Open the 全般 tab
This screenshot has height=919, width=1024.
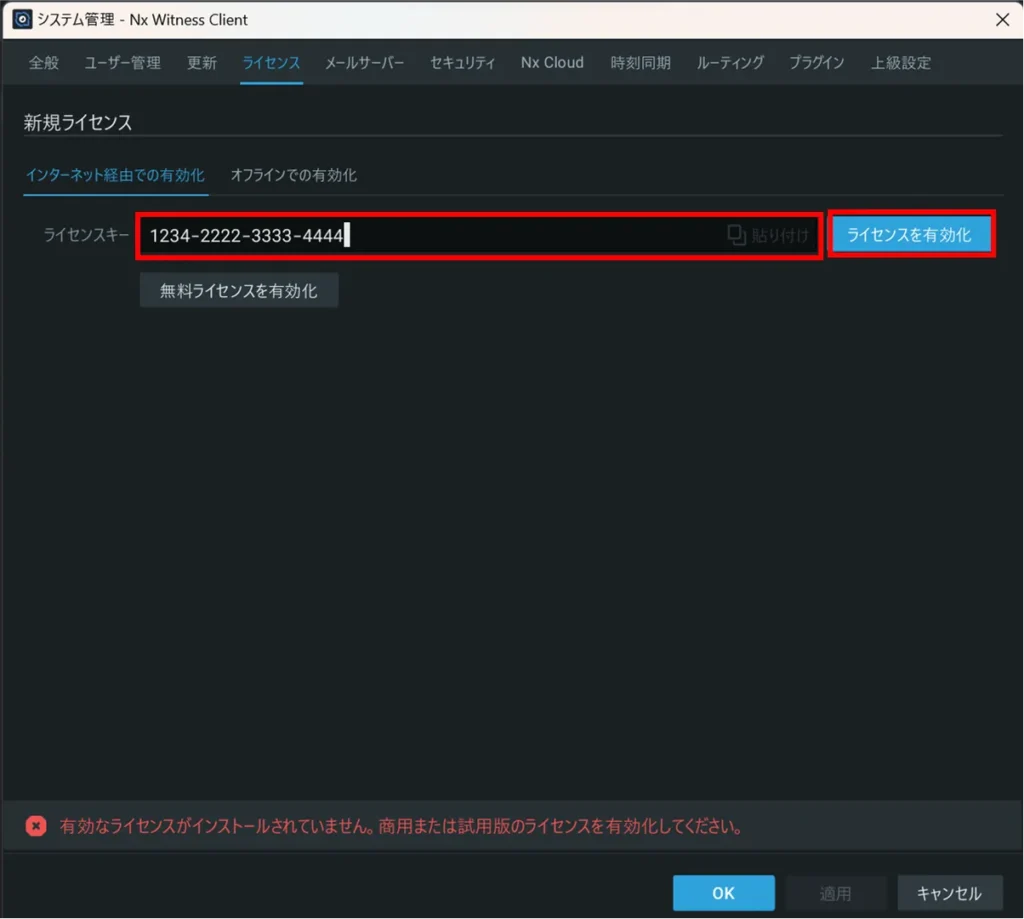click(x=44, y=62)
